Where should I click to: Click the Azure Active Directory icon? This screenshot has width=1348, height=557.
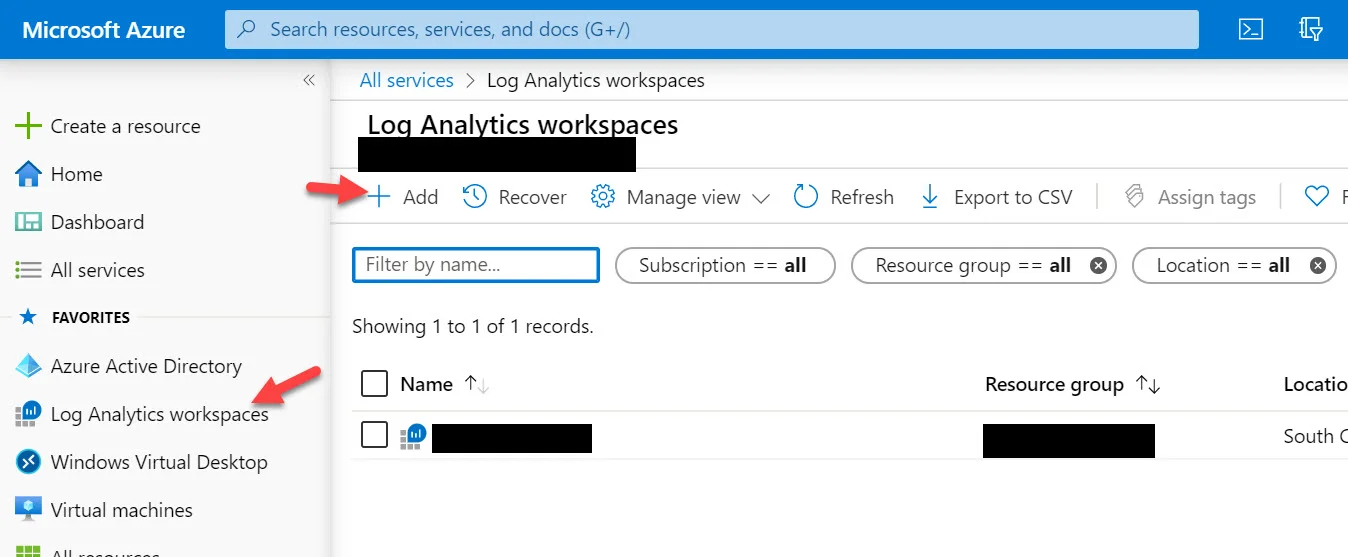[x=28, y=366]
